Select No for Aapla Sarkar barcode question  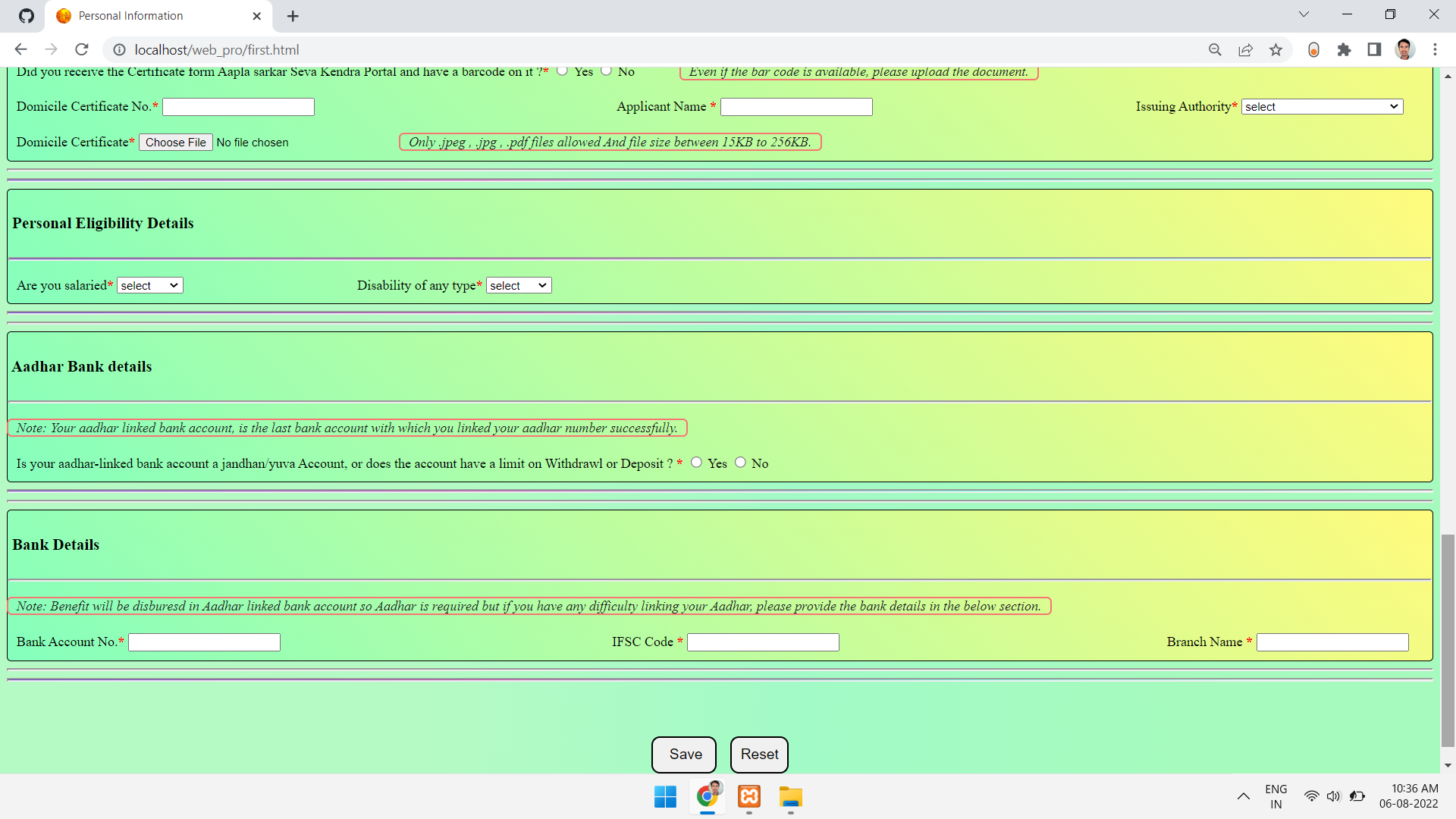pos(606,71)
